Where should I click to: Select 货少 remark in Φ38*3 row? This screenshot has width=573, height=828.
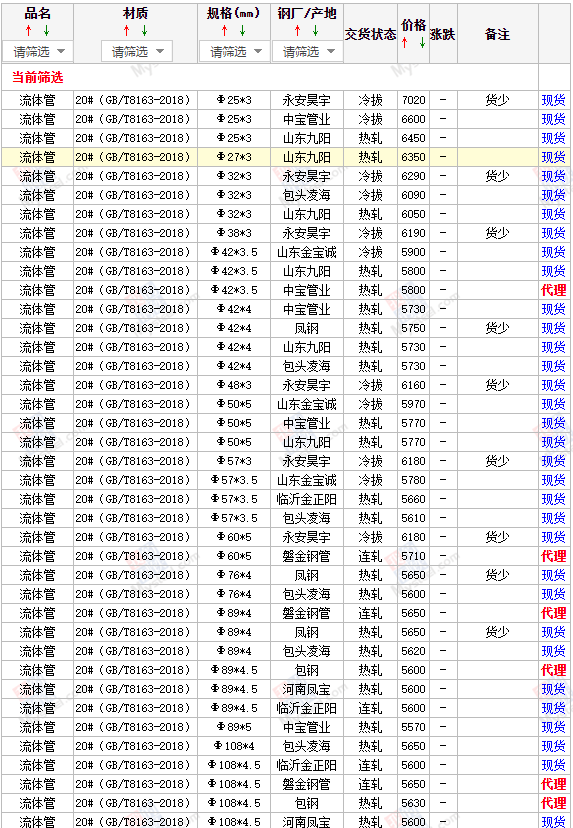tap(497, 233)
